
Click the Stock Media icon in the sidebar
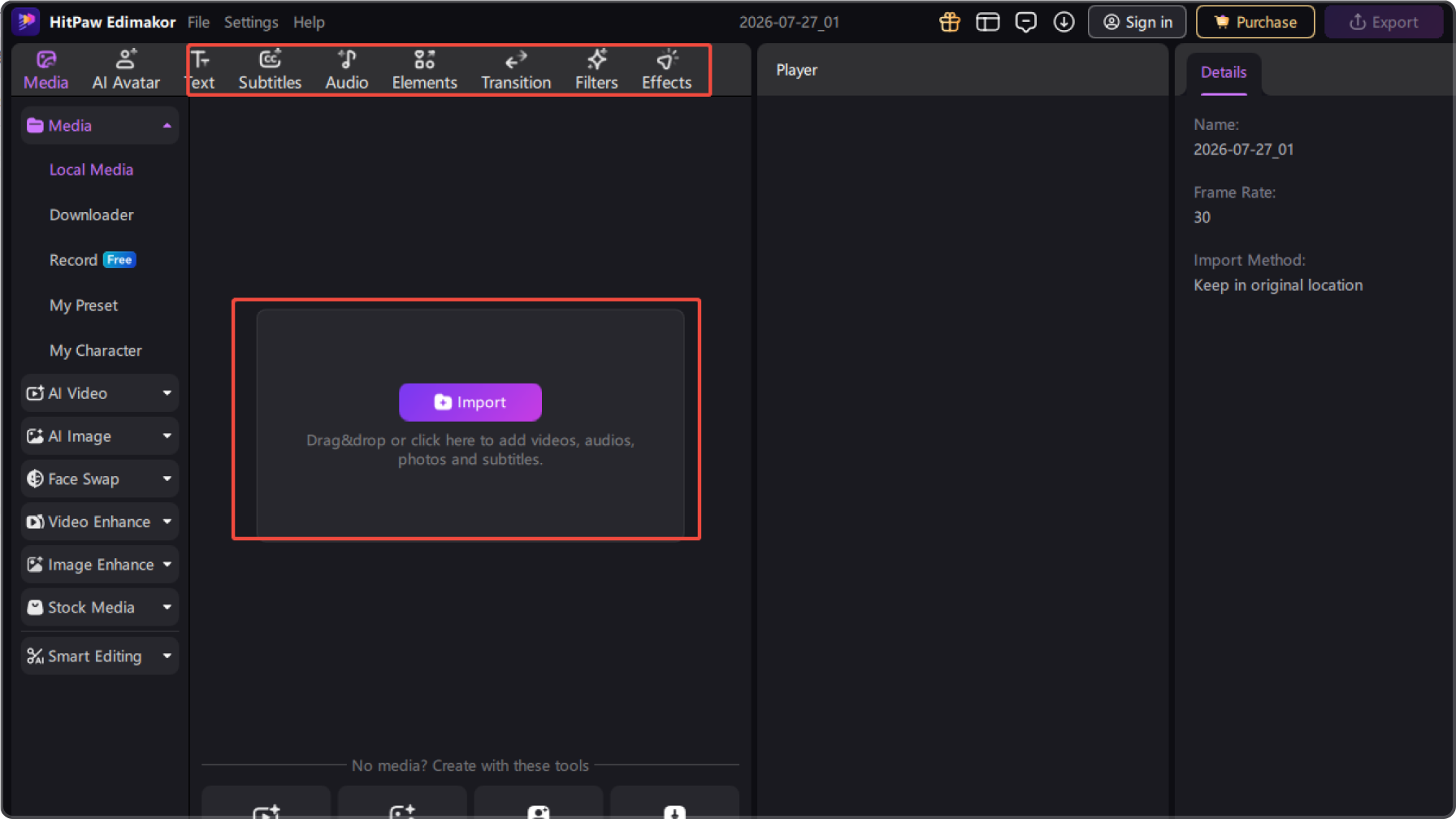35,608
